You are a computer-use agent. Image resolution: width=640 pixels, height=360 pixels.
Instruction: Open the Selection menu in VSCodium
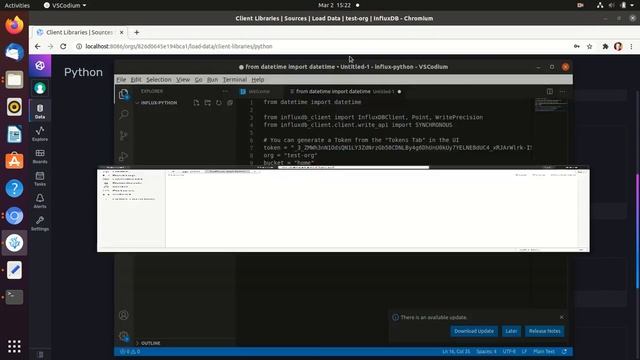click(x=159, y=80)
